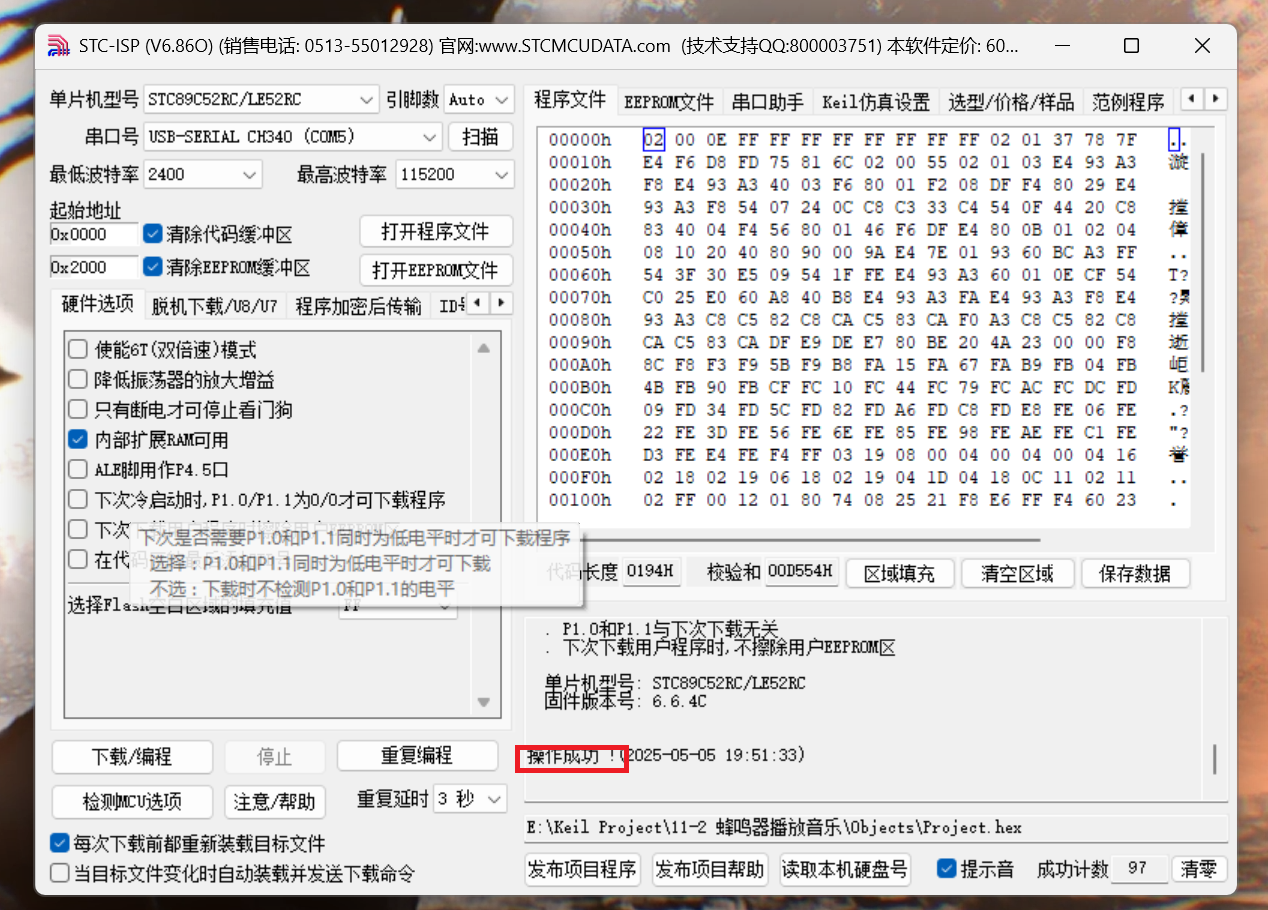Open the 串口助手 tab
This screenshot has width=1268, height=910.
[768, 102]
